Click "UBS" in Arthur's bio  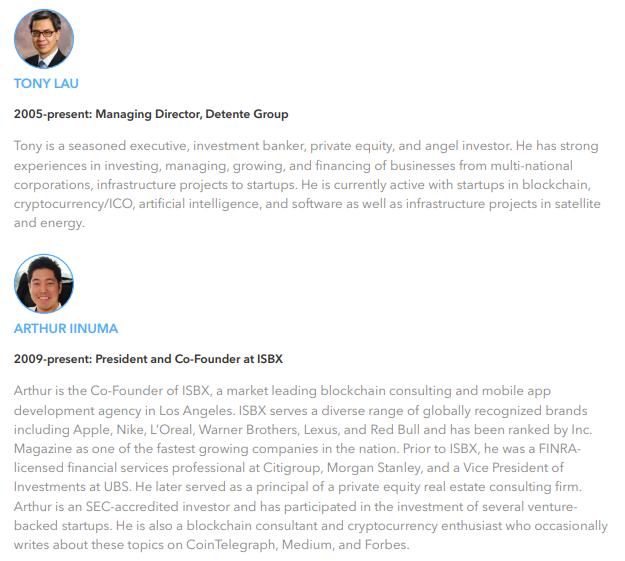(116, 487)
